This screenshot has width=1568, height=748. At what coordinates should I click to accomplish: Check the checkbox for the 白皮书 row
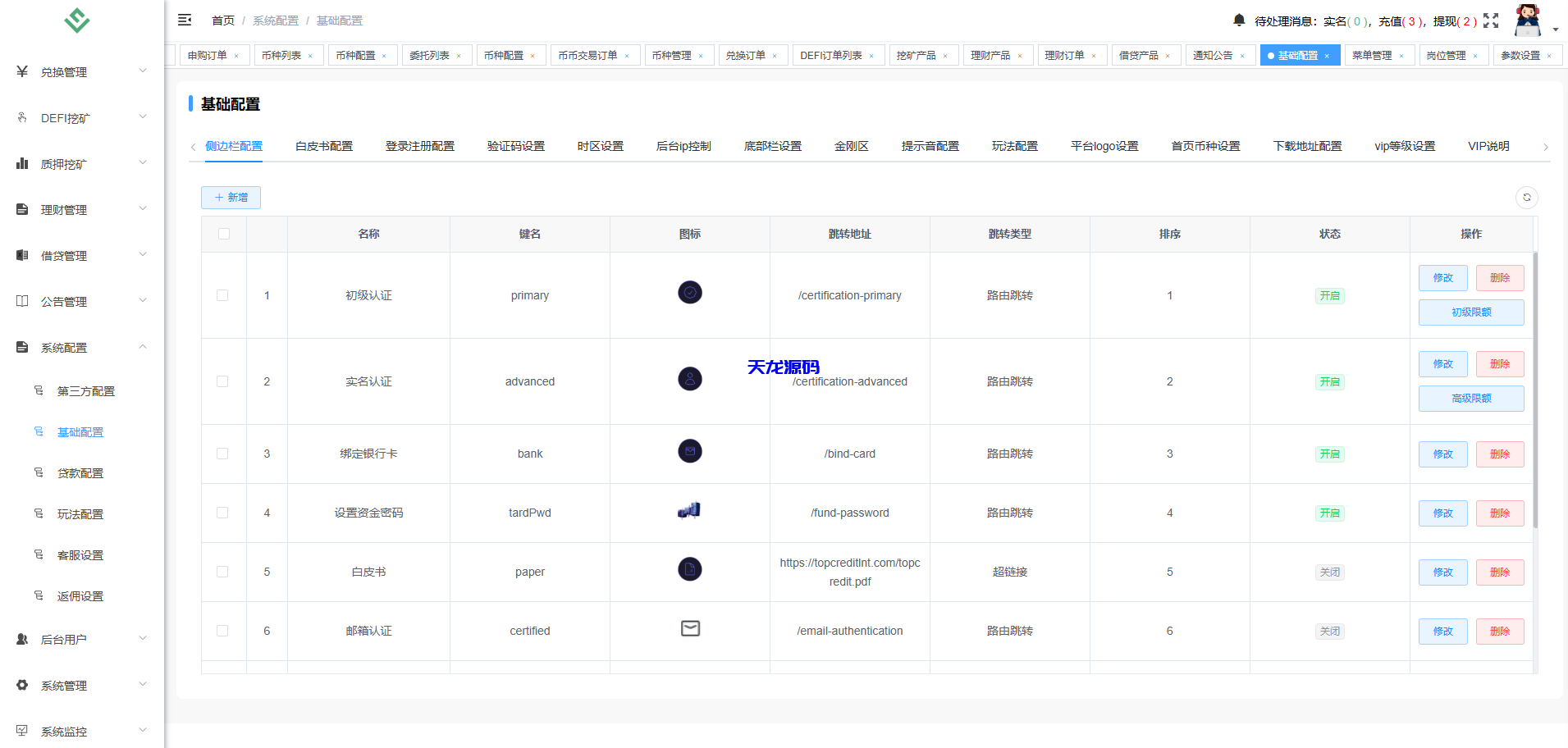tap(223, 572)
